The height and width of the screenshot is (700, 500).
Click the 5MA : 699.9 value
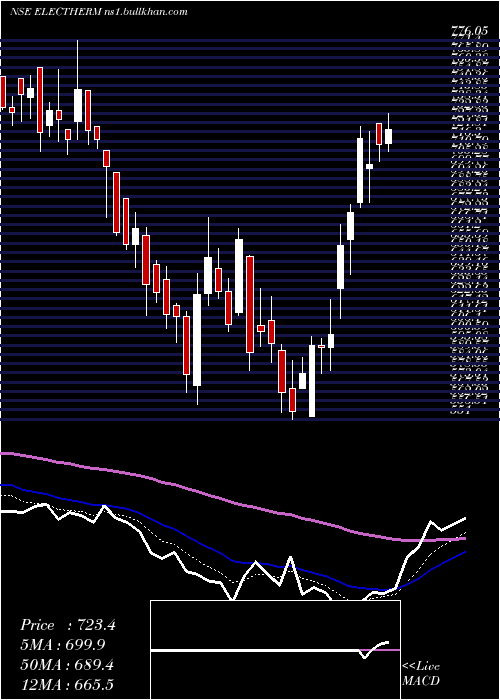[62, 645]
